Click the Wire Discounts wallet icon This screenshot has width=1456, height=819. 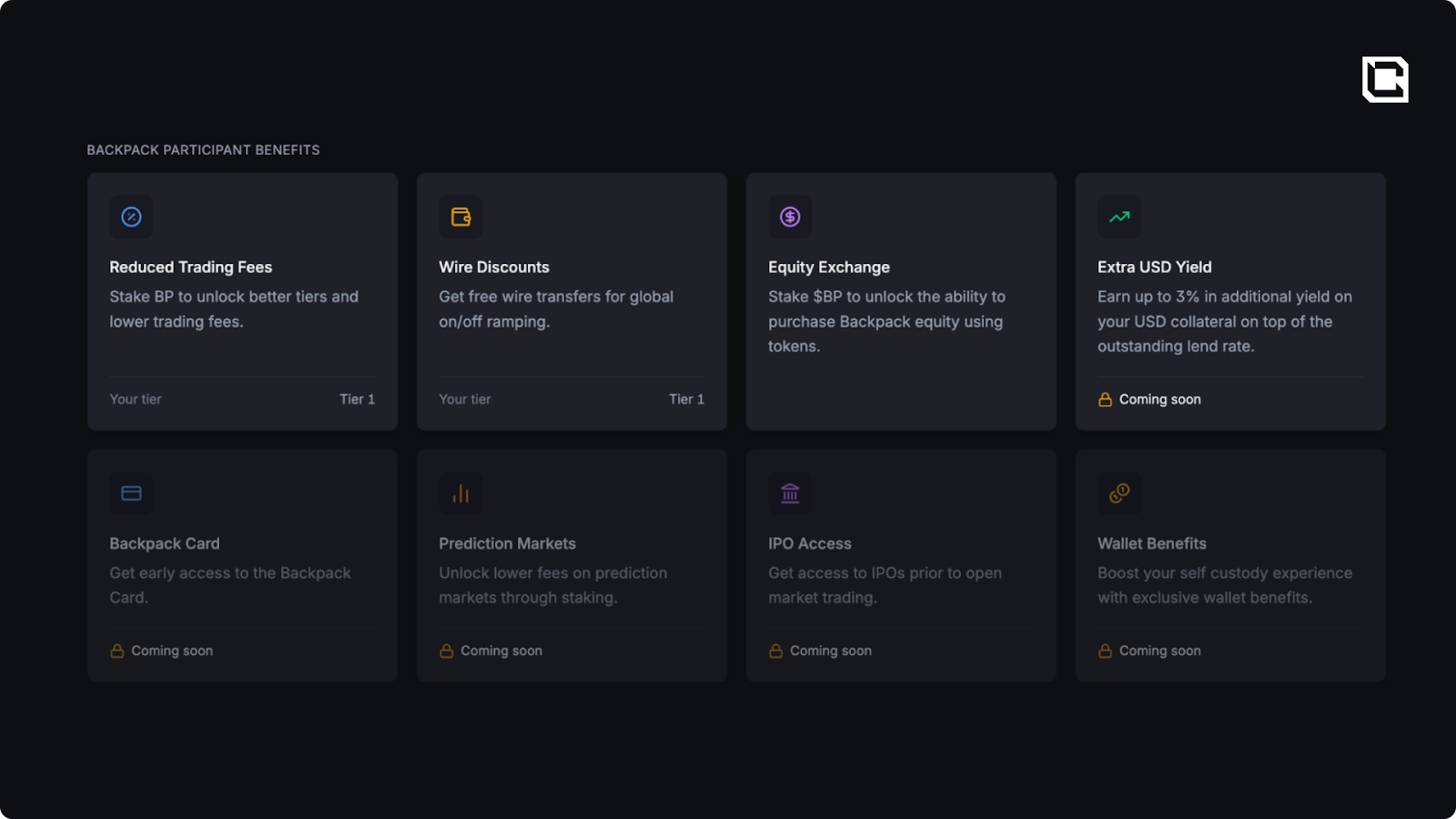[460, 217]
